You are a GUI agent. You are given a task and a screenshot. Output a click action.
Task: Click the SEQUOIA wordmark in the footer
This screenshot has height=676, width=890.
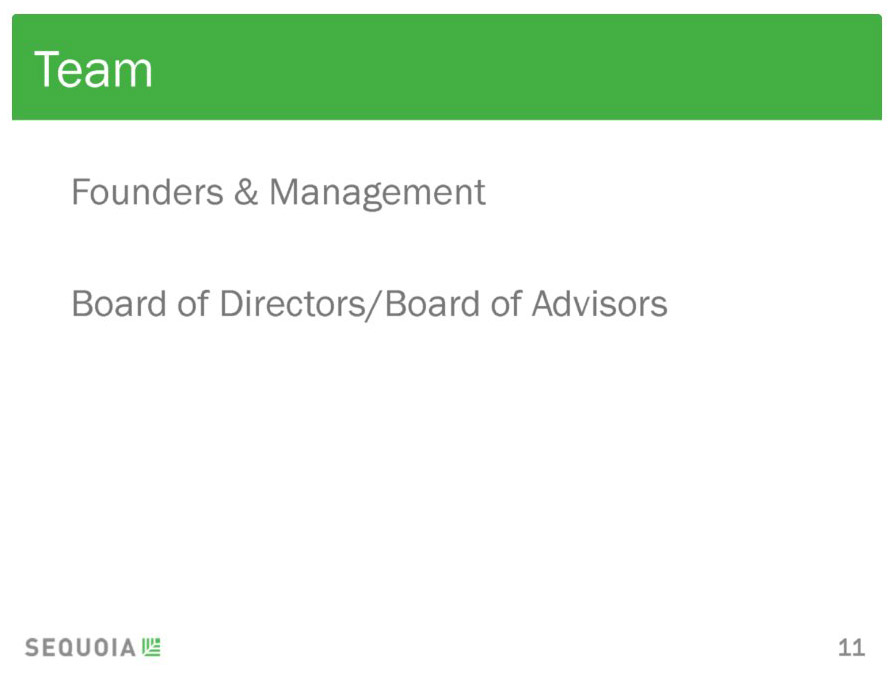click(80, 648)
